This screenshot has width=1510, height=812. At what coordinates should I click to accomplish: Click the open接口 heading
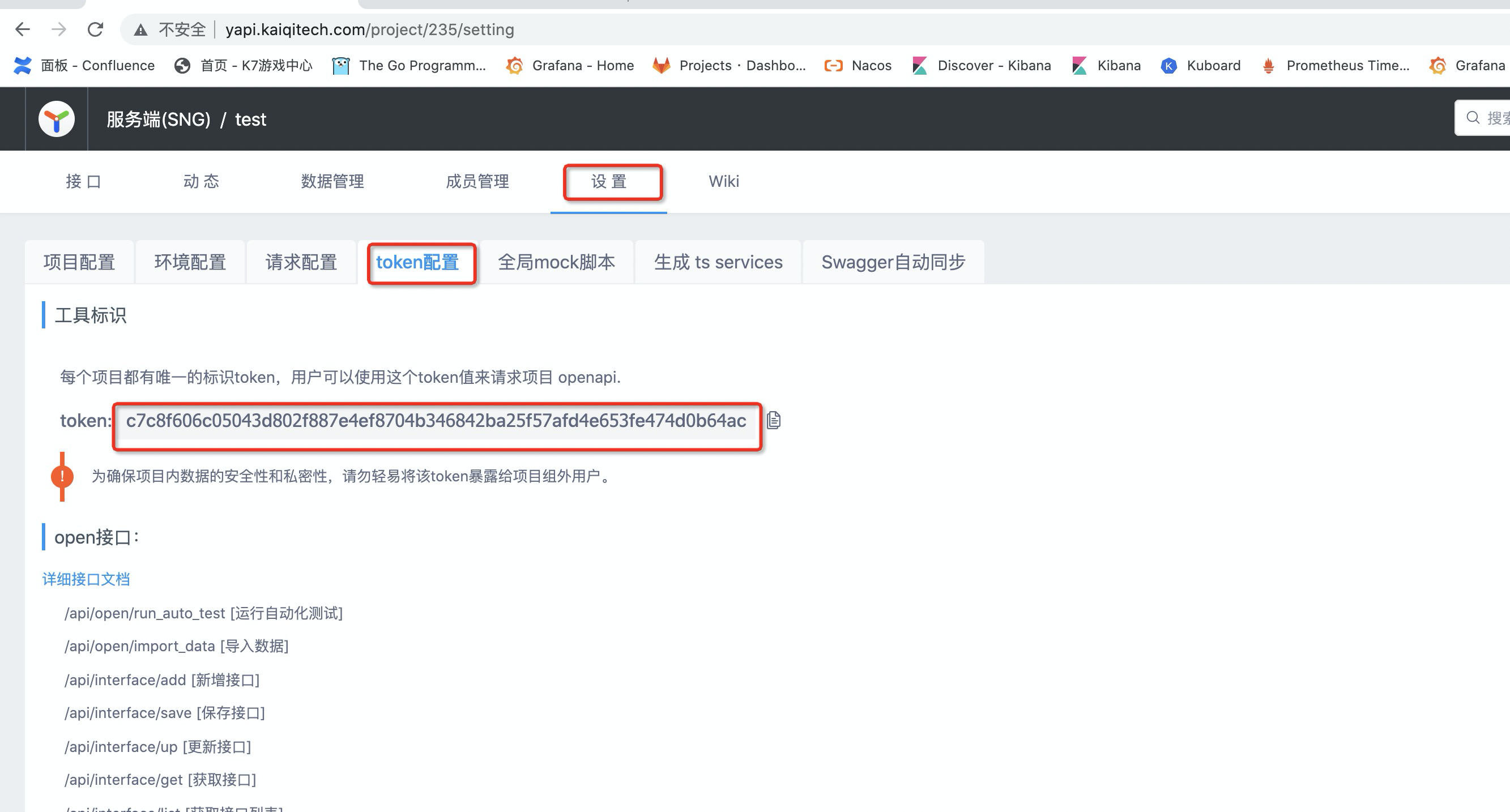tap(97, 537)
